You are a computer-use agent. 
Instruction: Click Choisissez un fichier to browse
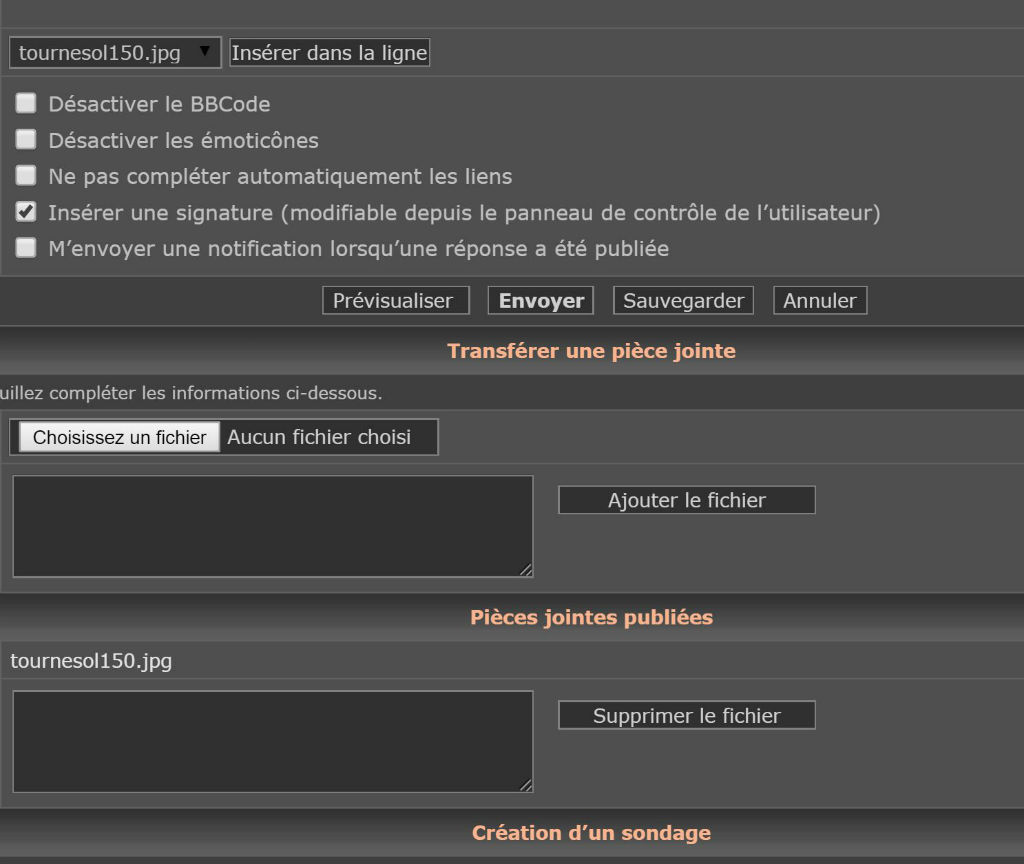119,437
